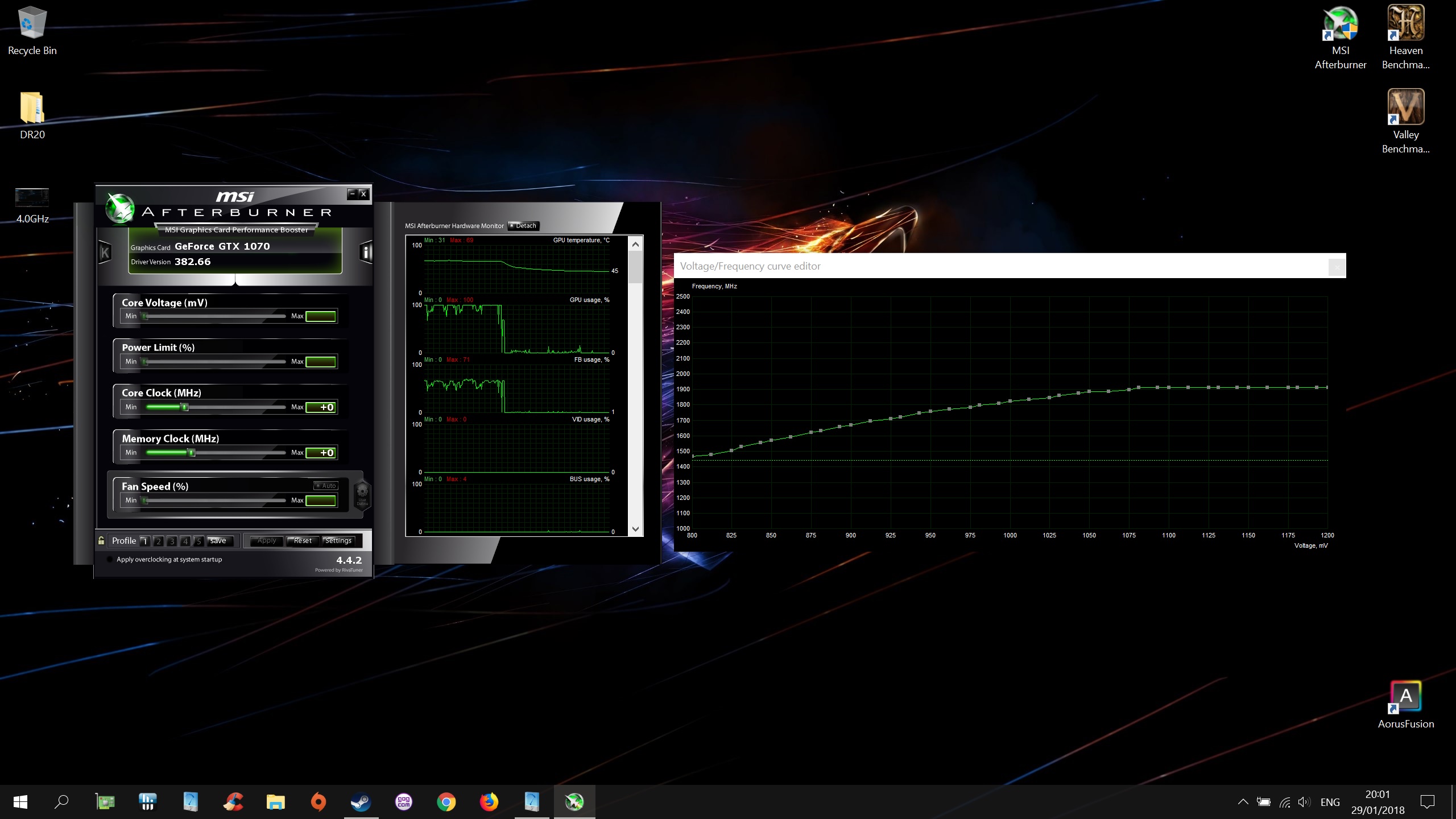Open the Windows Start menu

tap(20, 802)
